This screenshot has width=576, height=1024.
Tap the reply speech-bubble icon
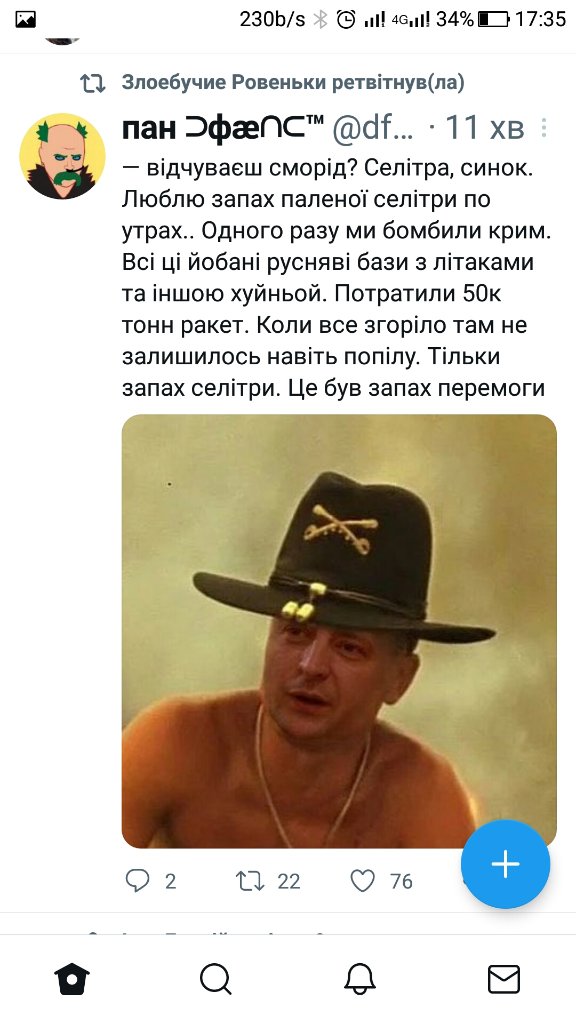pyautogui.click(x=137, y=880)
